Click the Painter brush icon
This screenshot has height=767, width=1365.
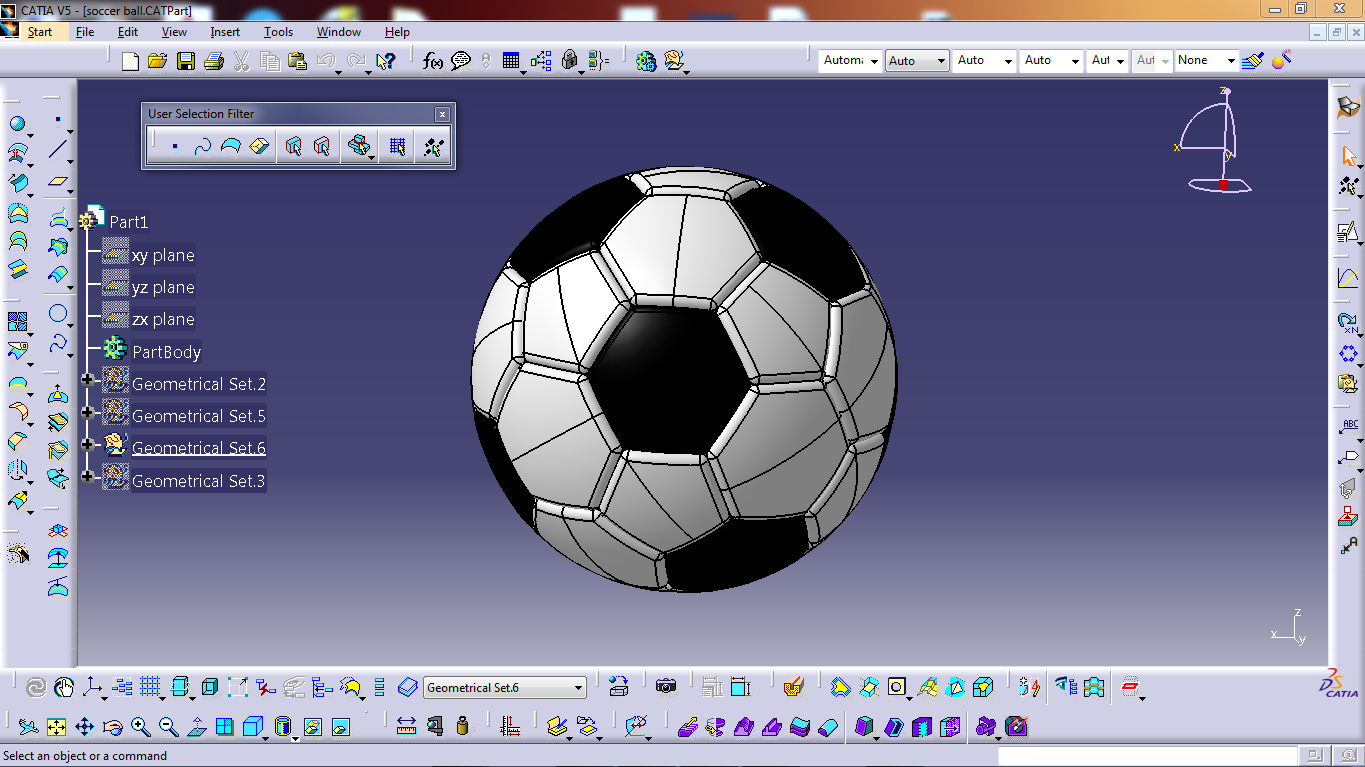1252,61
